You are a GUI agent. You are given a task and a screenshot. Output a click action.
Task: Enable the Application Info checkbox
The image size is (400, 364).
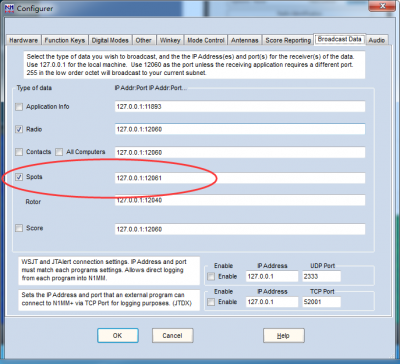pyautogui.click(x=19, y=107)
